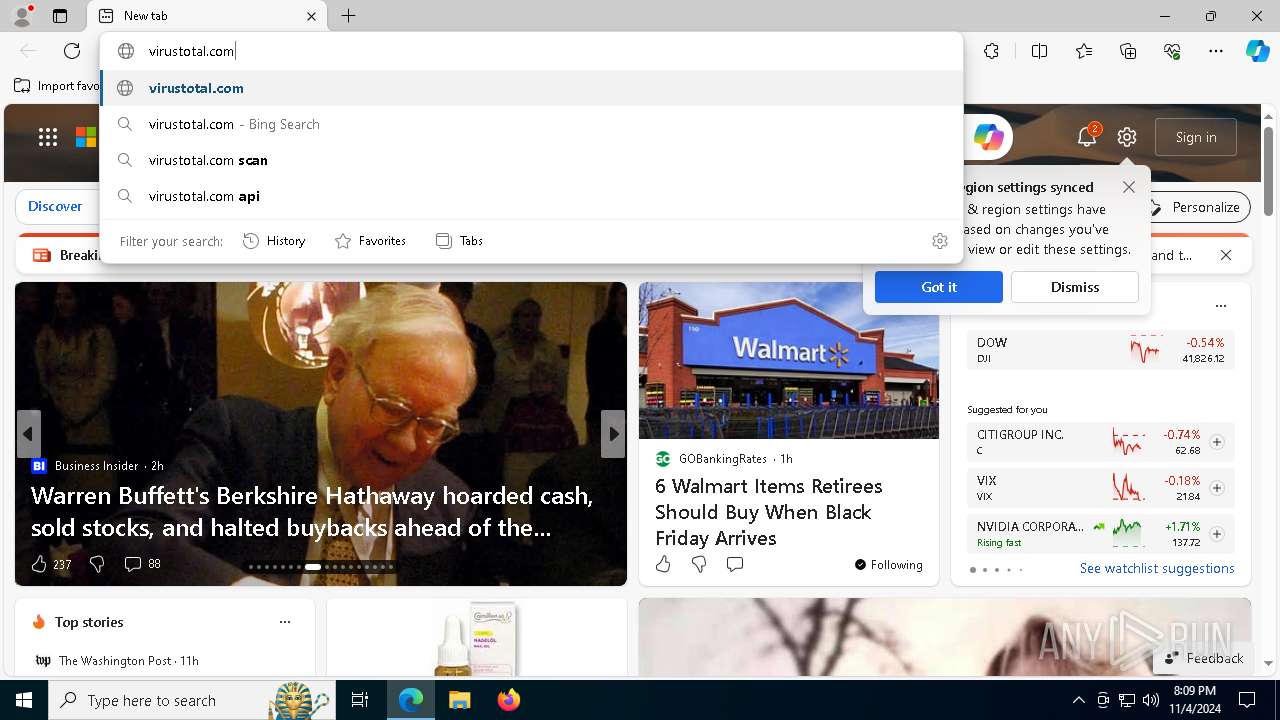Add CITIGROUP INC. to watchlist
Screen dimensions: 1280x720
[x=1217, y=442]
